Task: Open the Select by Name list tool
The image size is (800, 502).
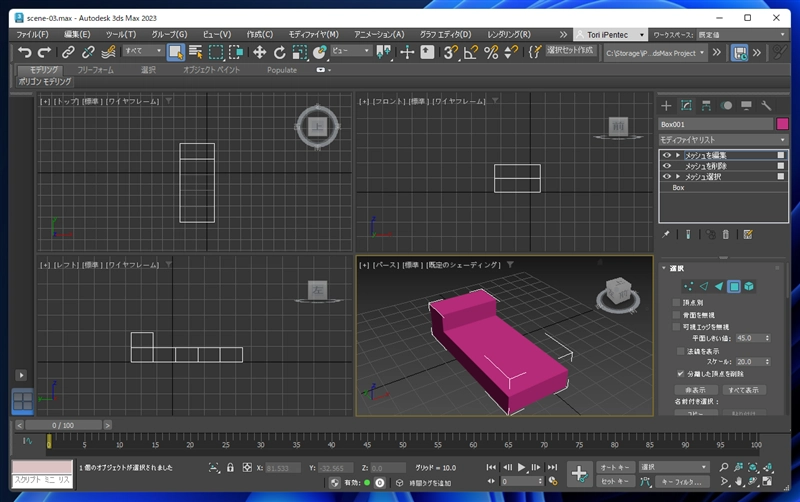Action: point(195,52)
